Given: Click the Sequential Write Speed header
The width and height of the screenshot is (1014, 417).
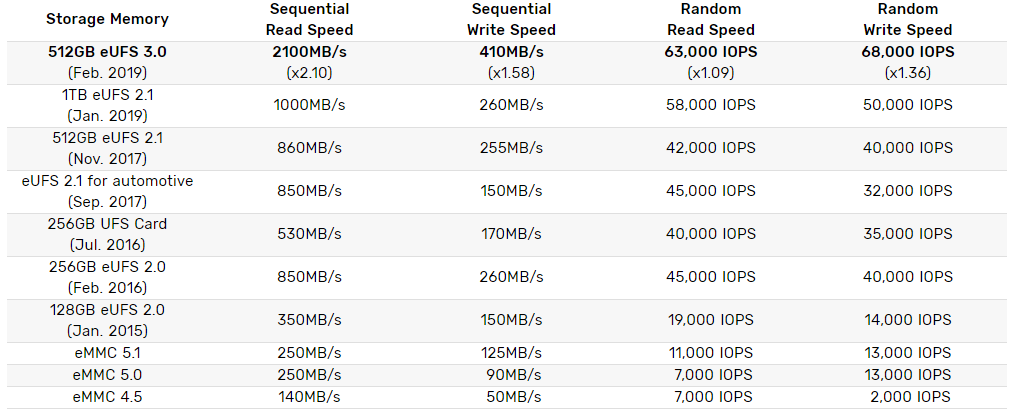Looking at the screenshot, I should coord(512,19).
